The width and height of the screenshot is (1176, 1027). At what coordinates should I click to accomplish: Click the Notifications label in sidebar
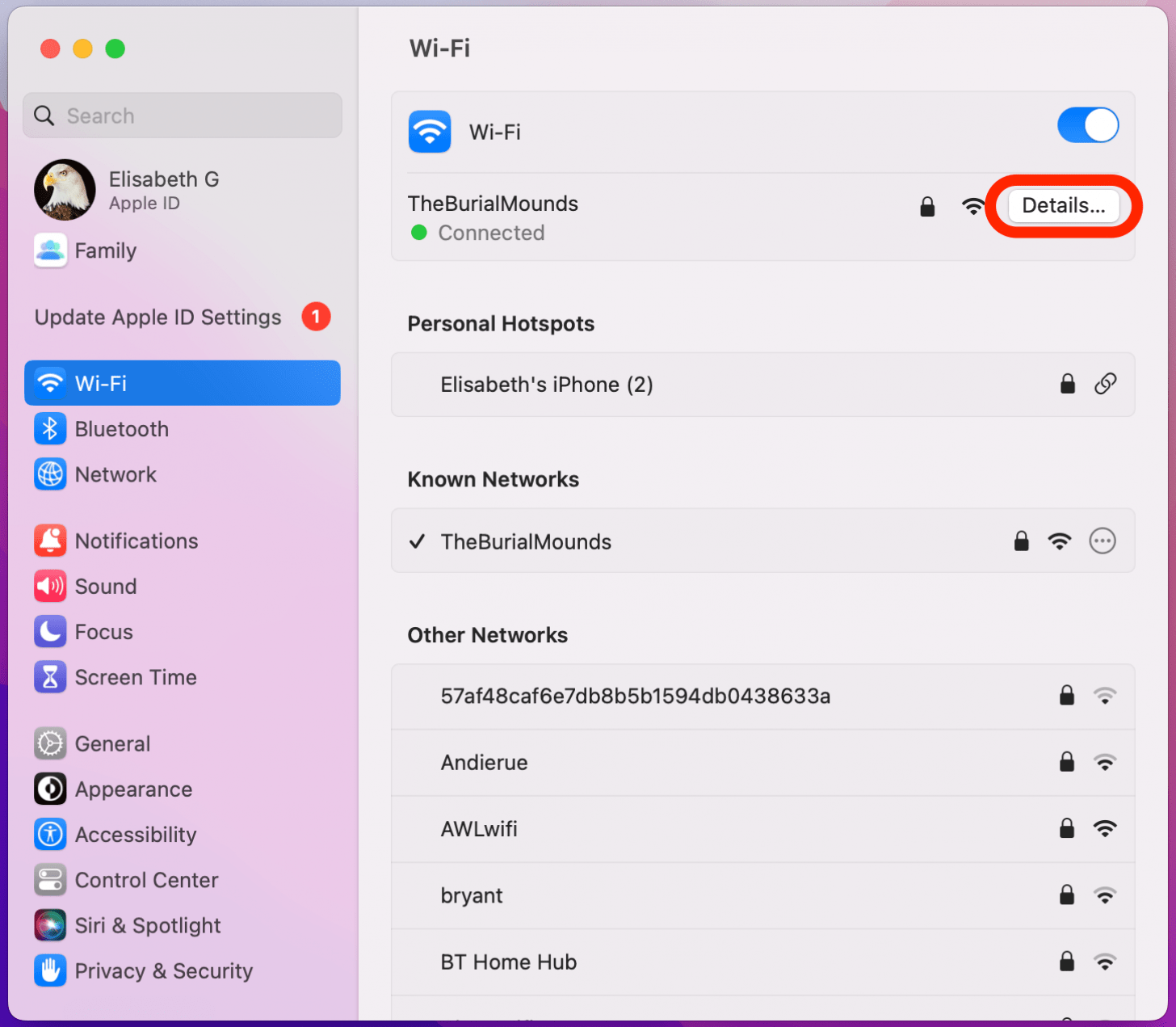[x=136, y=541]
